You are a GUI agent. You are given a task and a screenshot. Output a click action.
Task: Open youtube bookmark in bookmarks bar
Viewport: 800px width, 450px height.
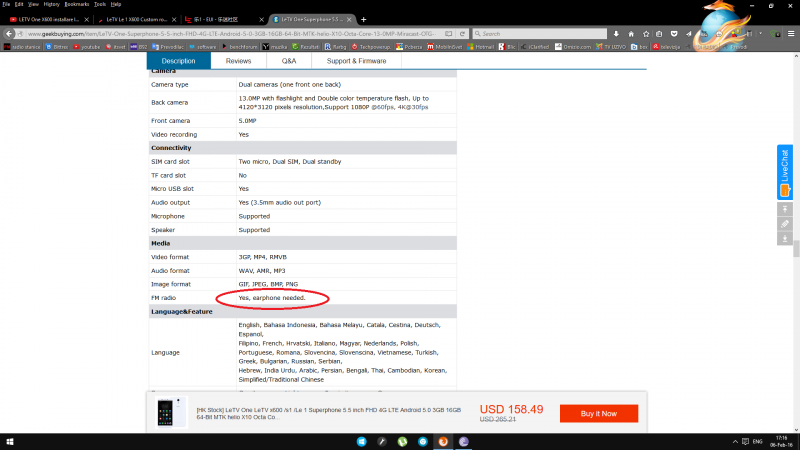click(x=86, y=47)
